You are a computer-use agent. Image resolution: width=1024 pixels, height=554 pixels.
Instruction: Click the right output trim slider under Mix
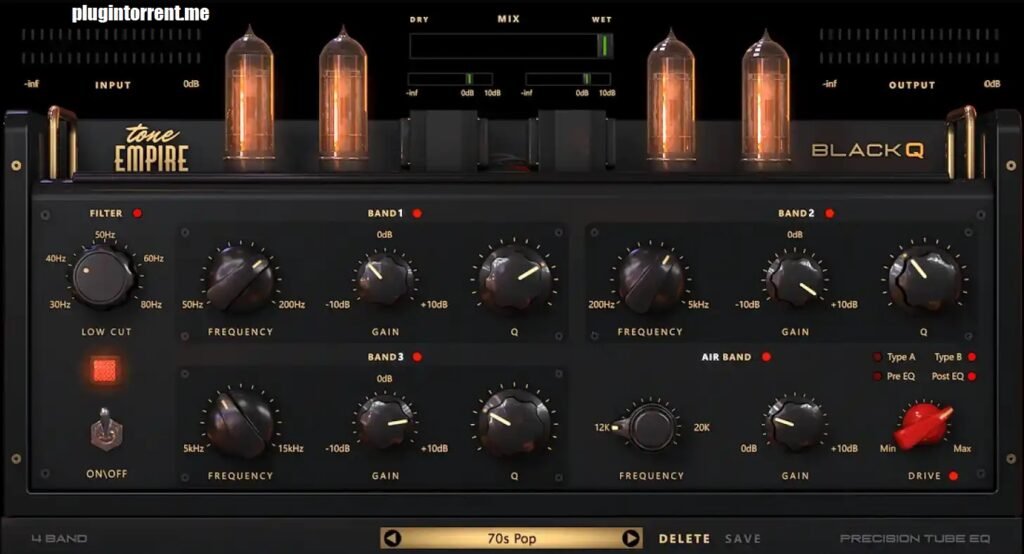pos(568,79)
